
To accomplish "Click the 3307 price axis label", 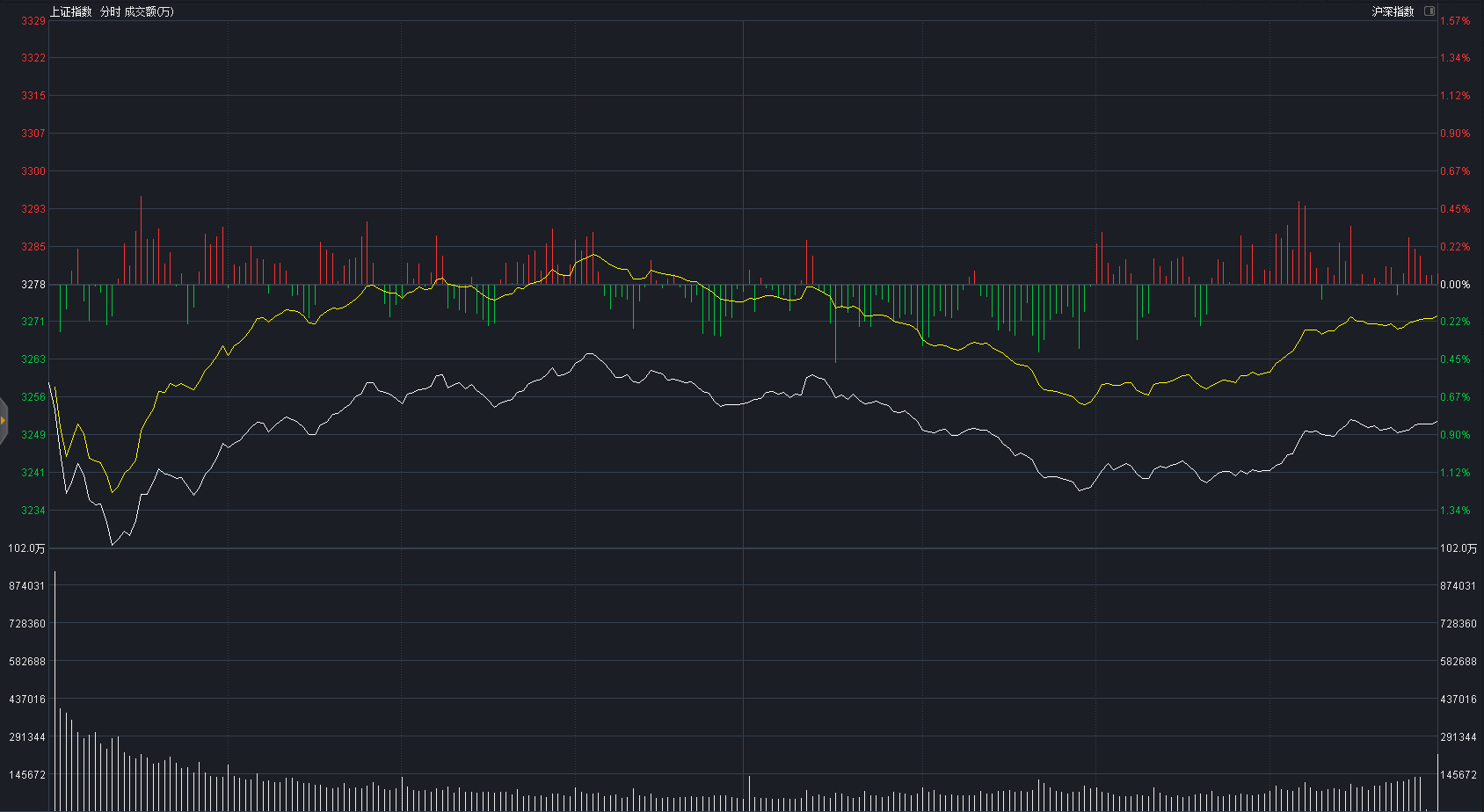I will coord(33,134).
